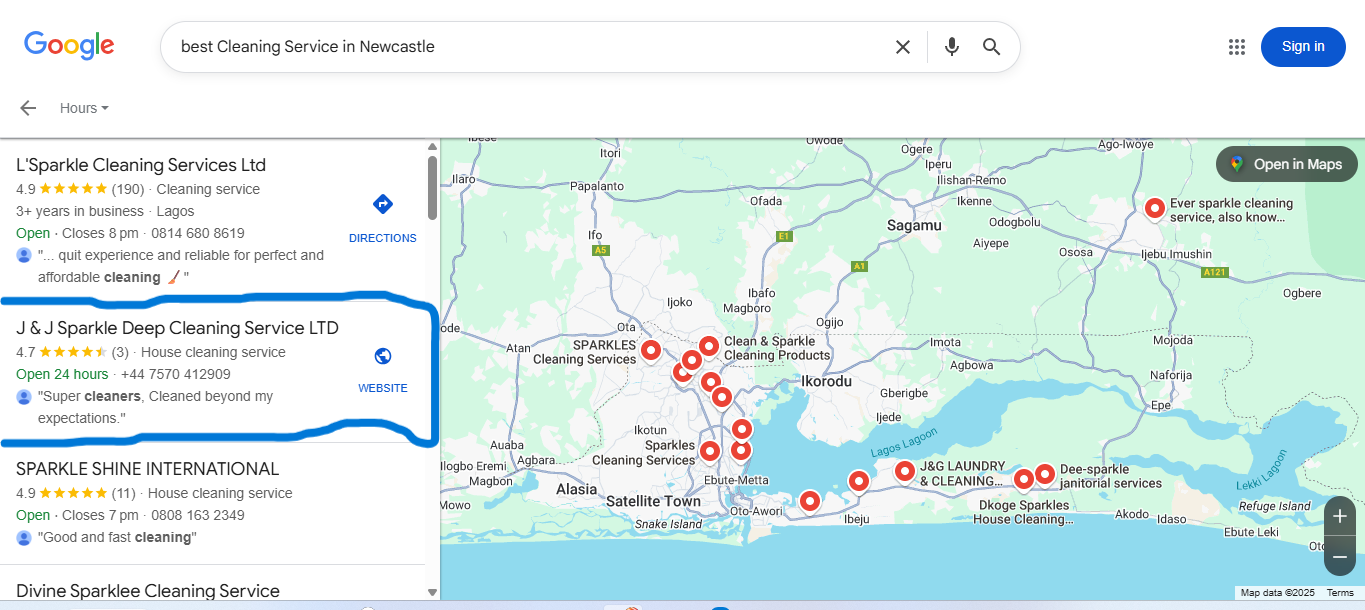Click the L'Sparkle review snippet text

pos(181,266)
